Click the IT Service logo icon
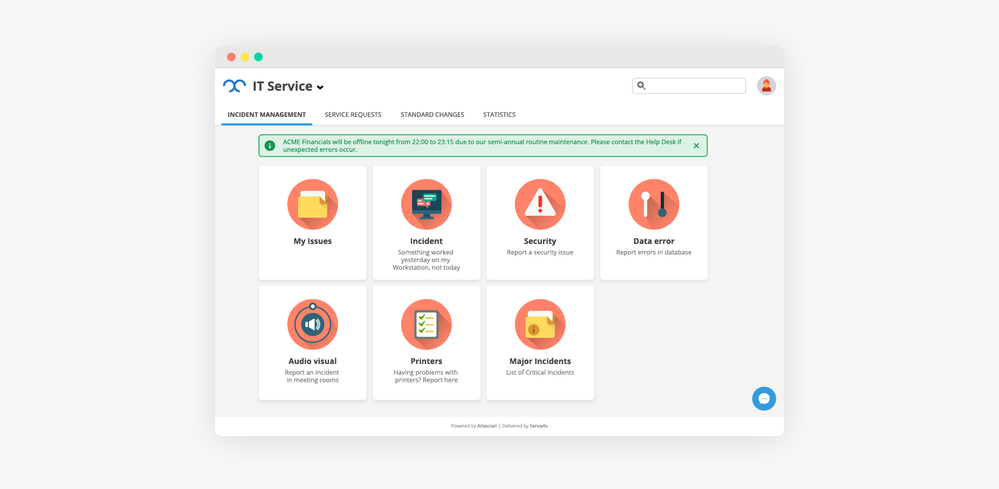Screen dimensions: 999x489 [x=234, y=86]
